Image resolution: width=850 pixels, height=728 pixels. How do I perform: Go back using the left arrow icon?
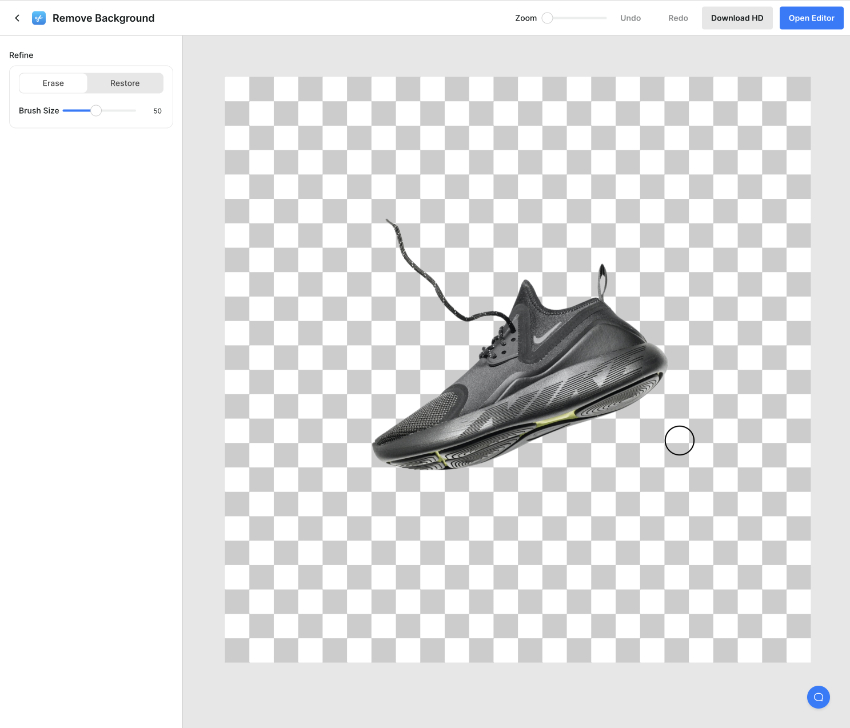click(x=17, y=18)
